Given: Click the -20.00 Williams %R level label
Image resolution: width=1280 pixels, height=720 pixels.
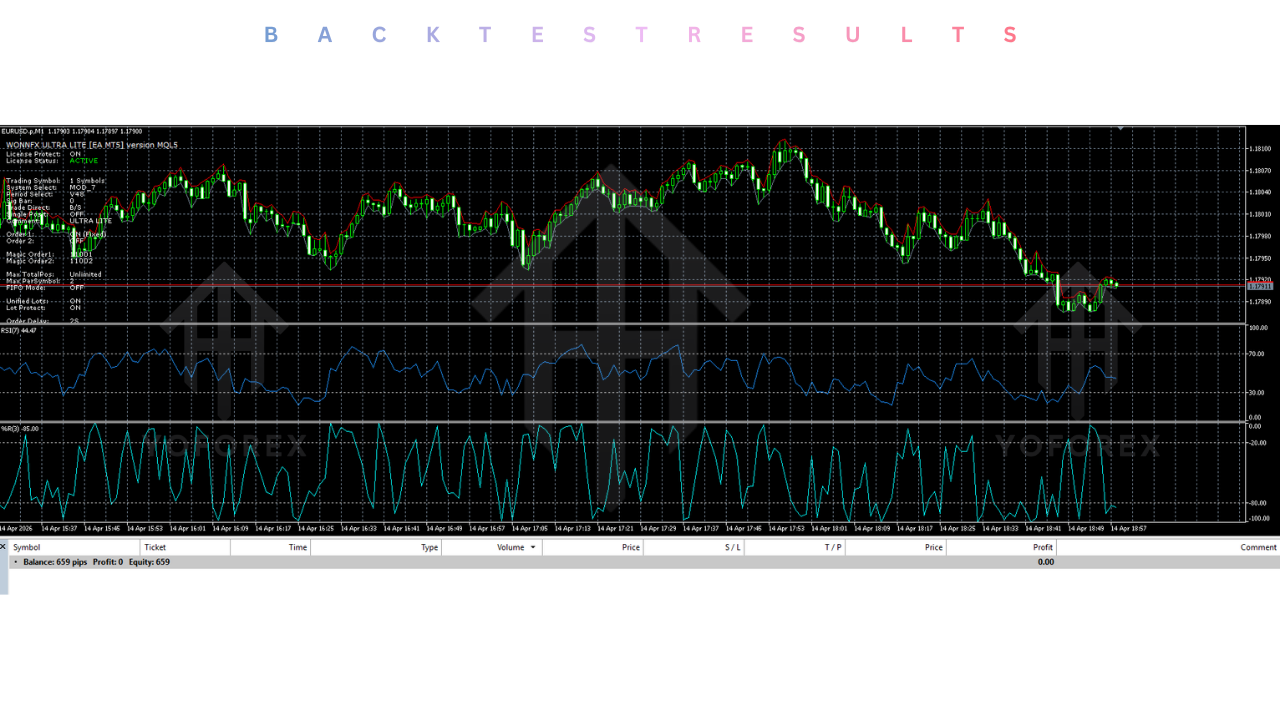Looking at the screenshot, I should 1258,443.
